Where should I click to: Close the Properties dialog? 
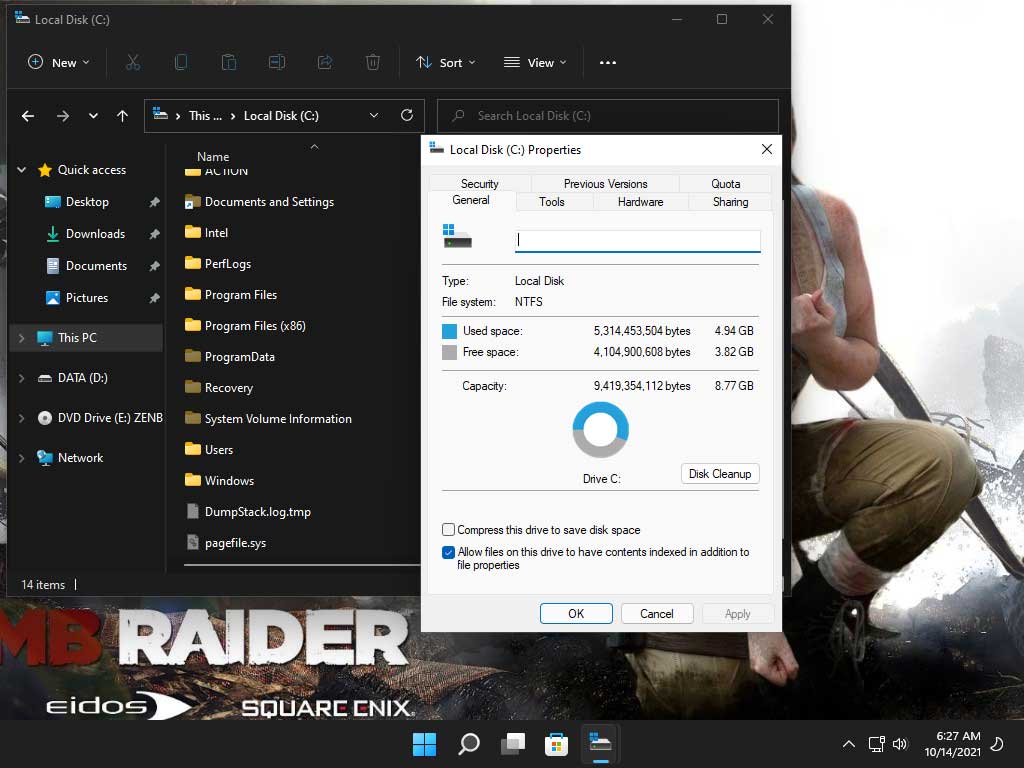click(767, 150)
